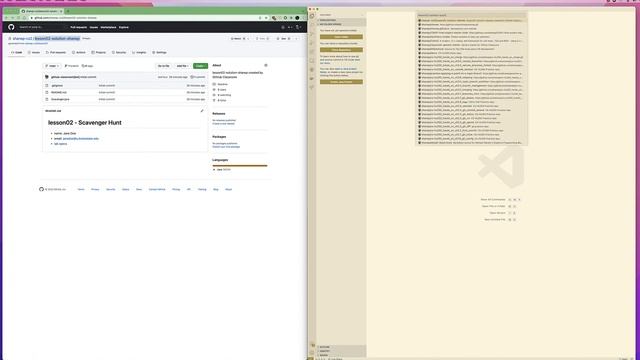Open VS Code Manage gear icon
The width and height of the screenshot is (640, 360).
coord(313,353)
